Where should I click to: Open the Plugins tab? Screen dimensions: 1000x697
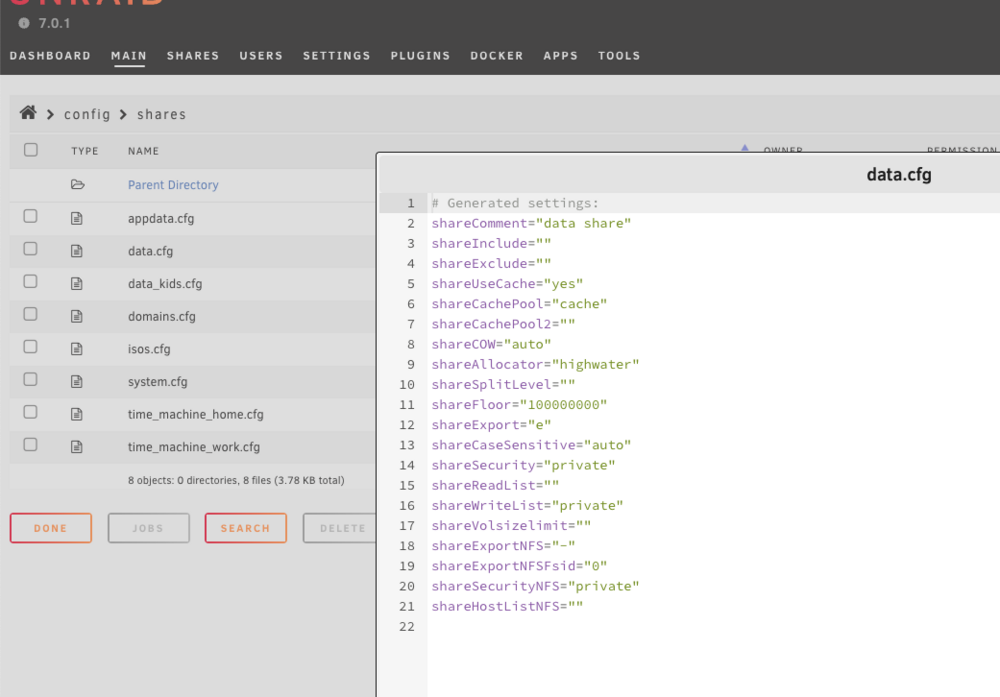(420, 55)
